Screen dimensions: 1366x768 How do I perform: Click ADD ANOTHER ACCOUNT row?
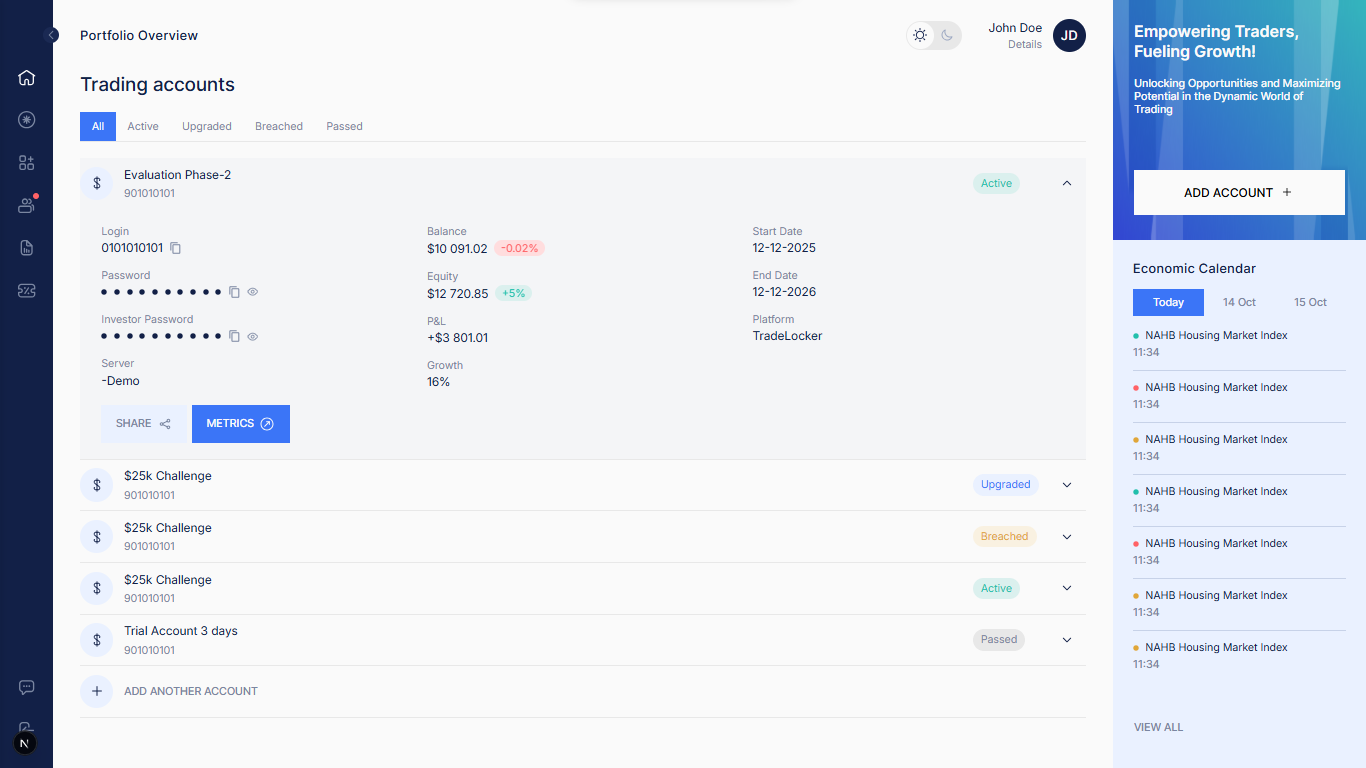click(x=190, y=691)
